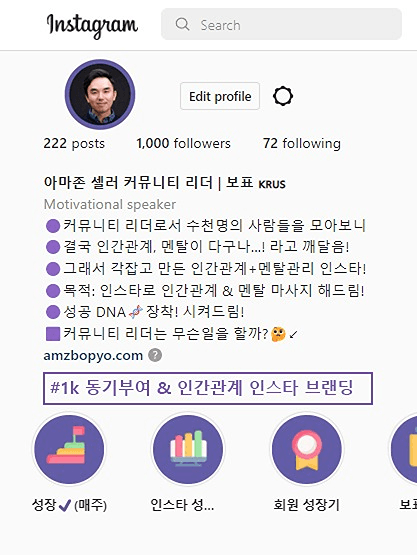This screenshot has width=417, height=555.
Task: Click the search magnifier icon
Action: (182, 24)
